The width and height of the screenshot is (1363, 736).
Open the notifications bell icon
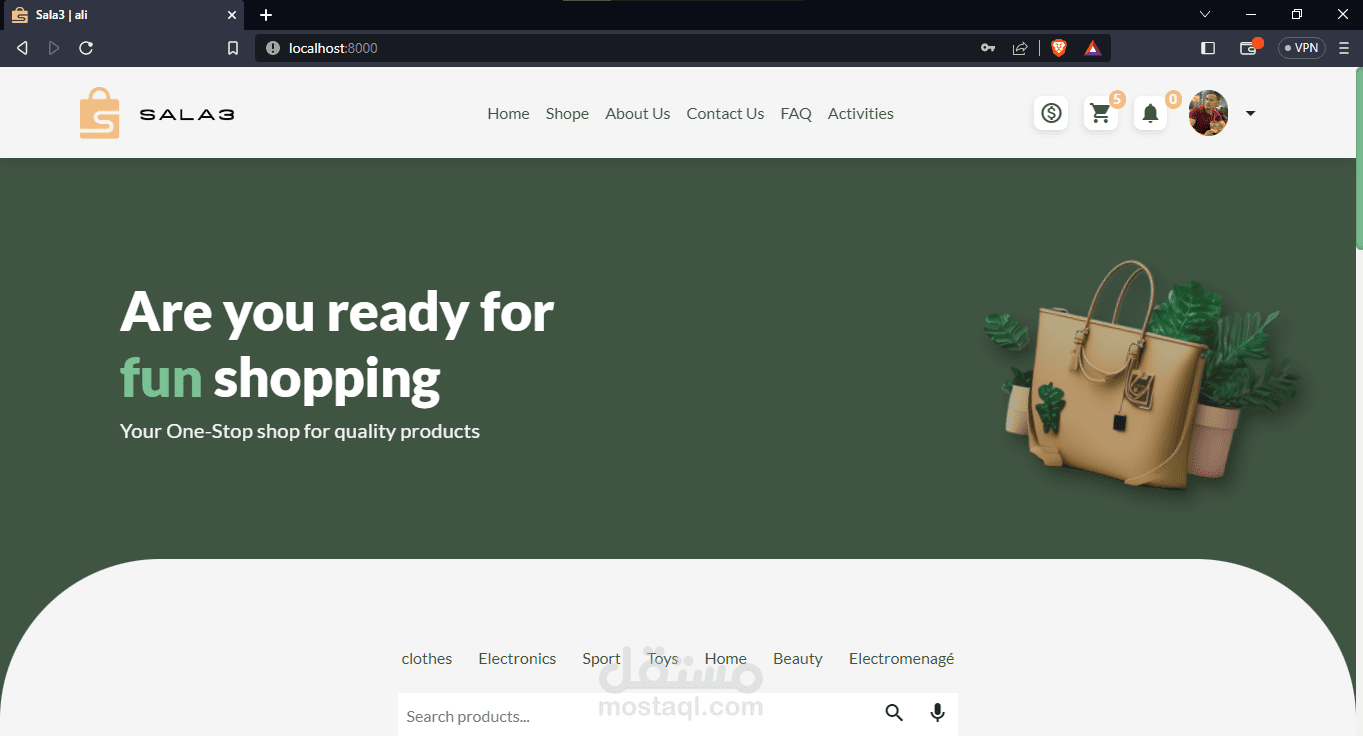pyautogui.click(x=1150, y=113)
